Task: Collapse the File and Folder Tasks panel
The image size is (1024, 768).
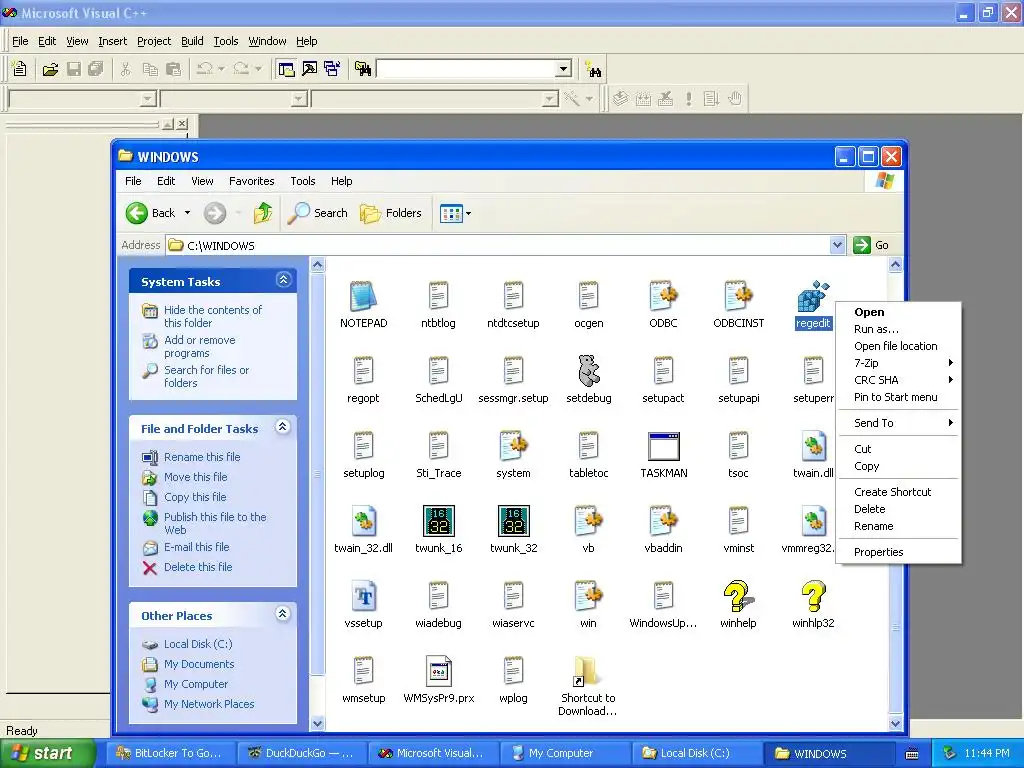Action: point(282,427)
